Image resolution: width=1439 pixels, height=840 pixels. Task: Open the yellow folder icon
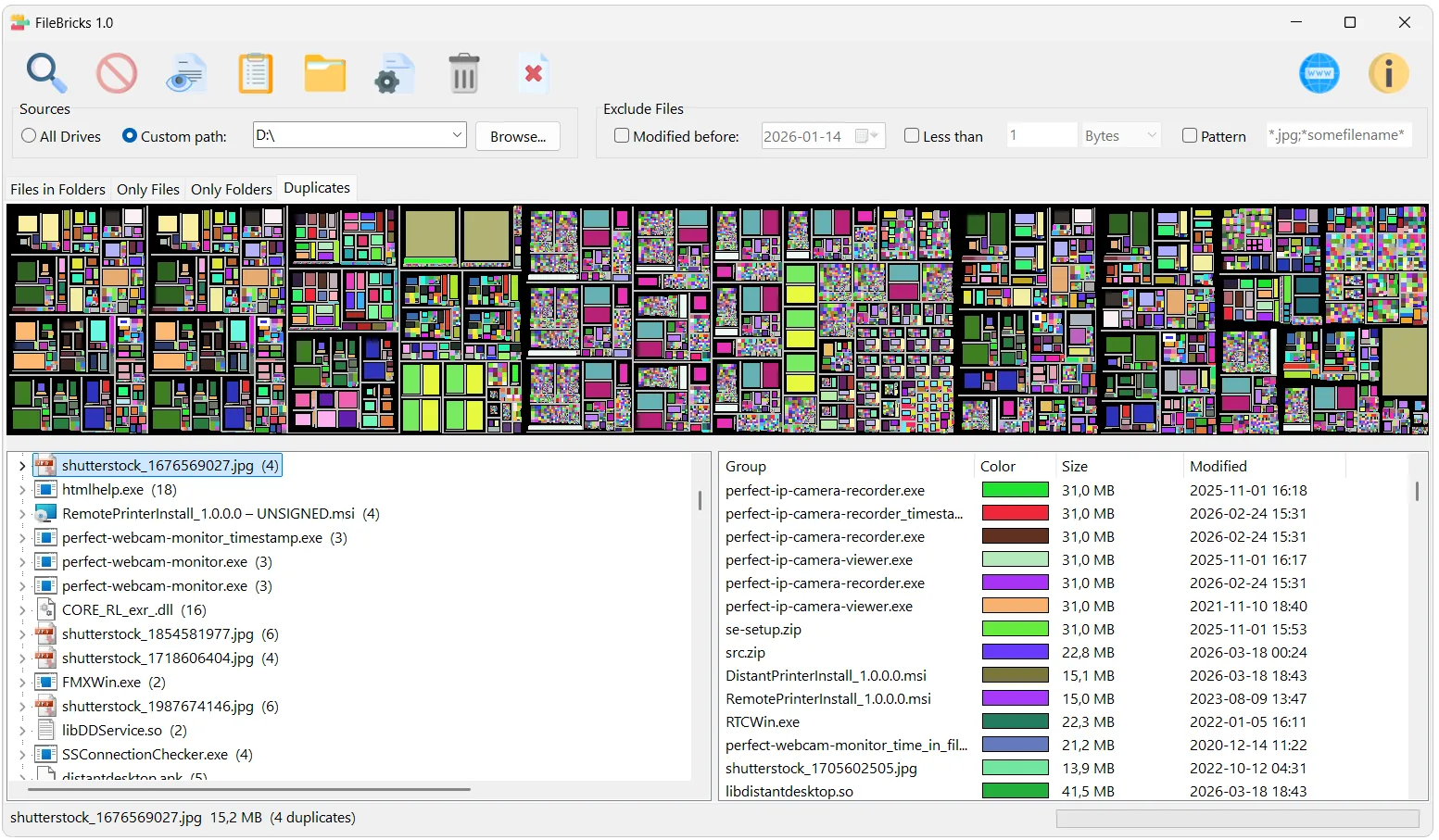click(x=325, y=73)
